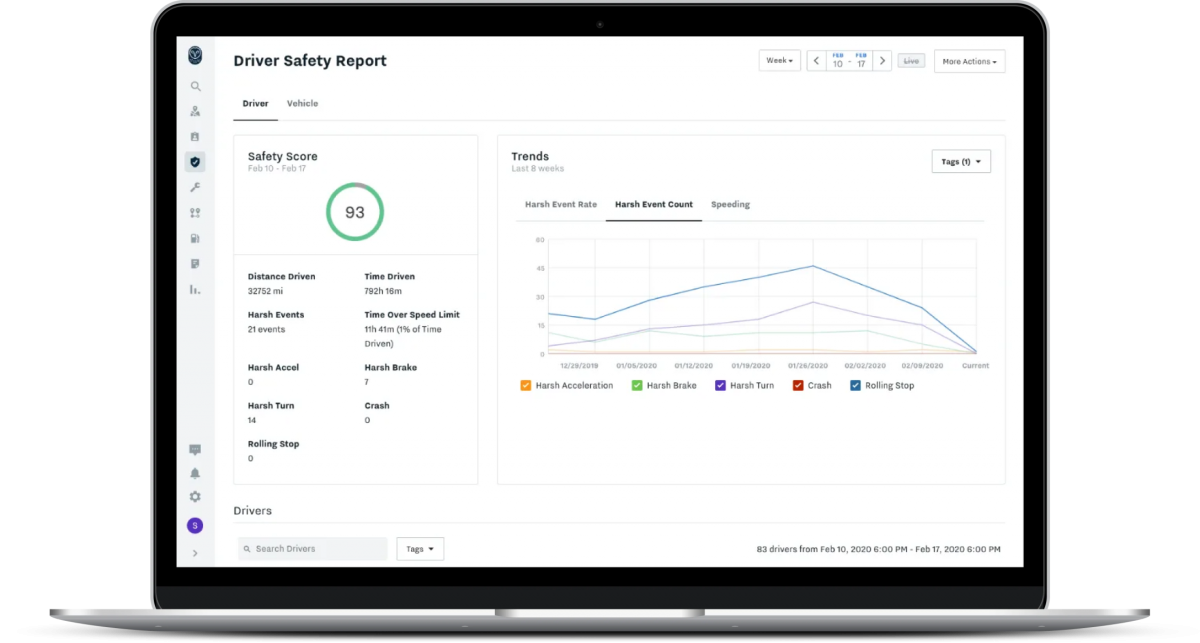Switch to the Driver tab
This screenshot has width=1200, height=643.
pyautogui.click(x=255, y=103)
